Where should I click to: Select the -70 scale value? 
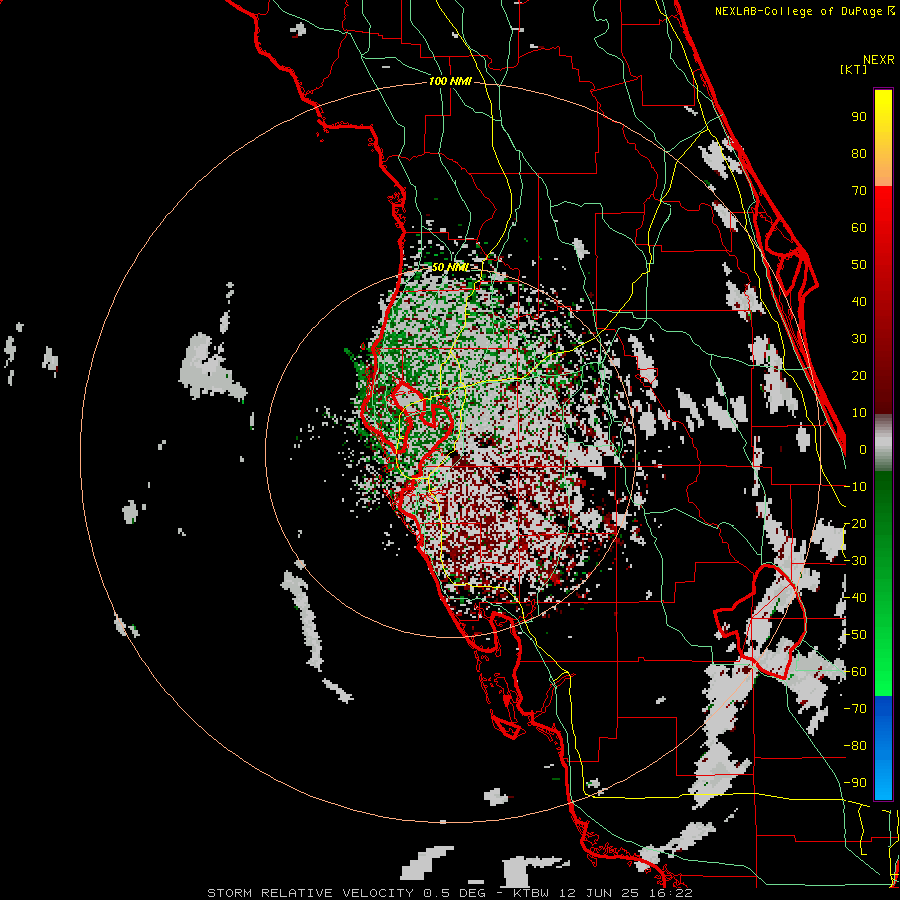[855, 709]
